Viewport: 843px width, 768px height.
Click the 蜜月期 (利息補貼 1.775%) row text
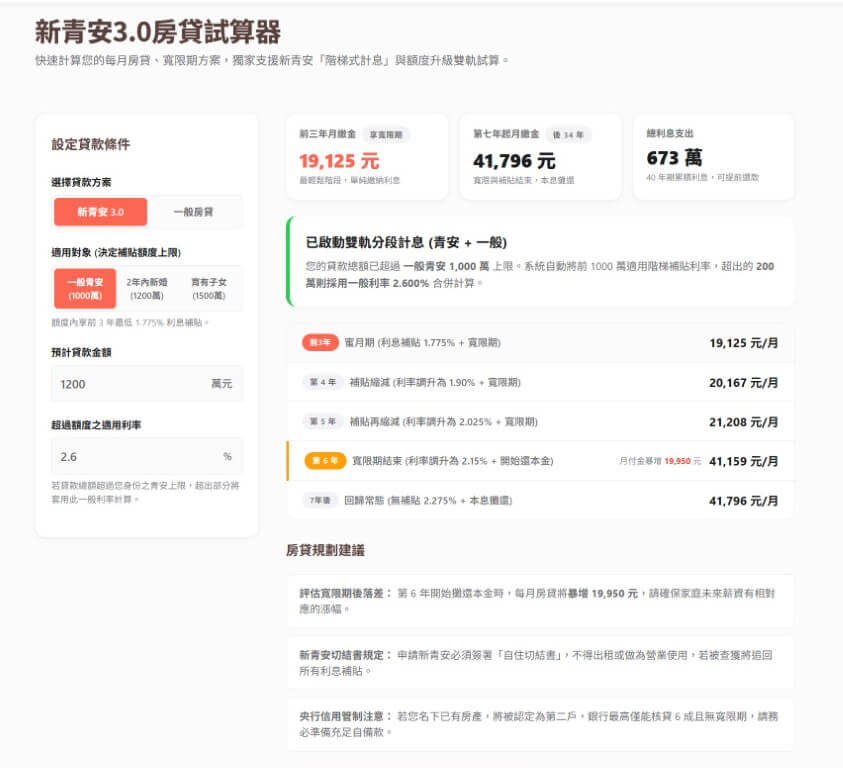pos(423,343)
